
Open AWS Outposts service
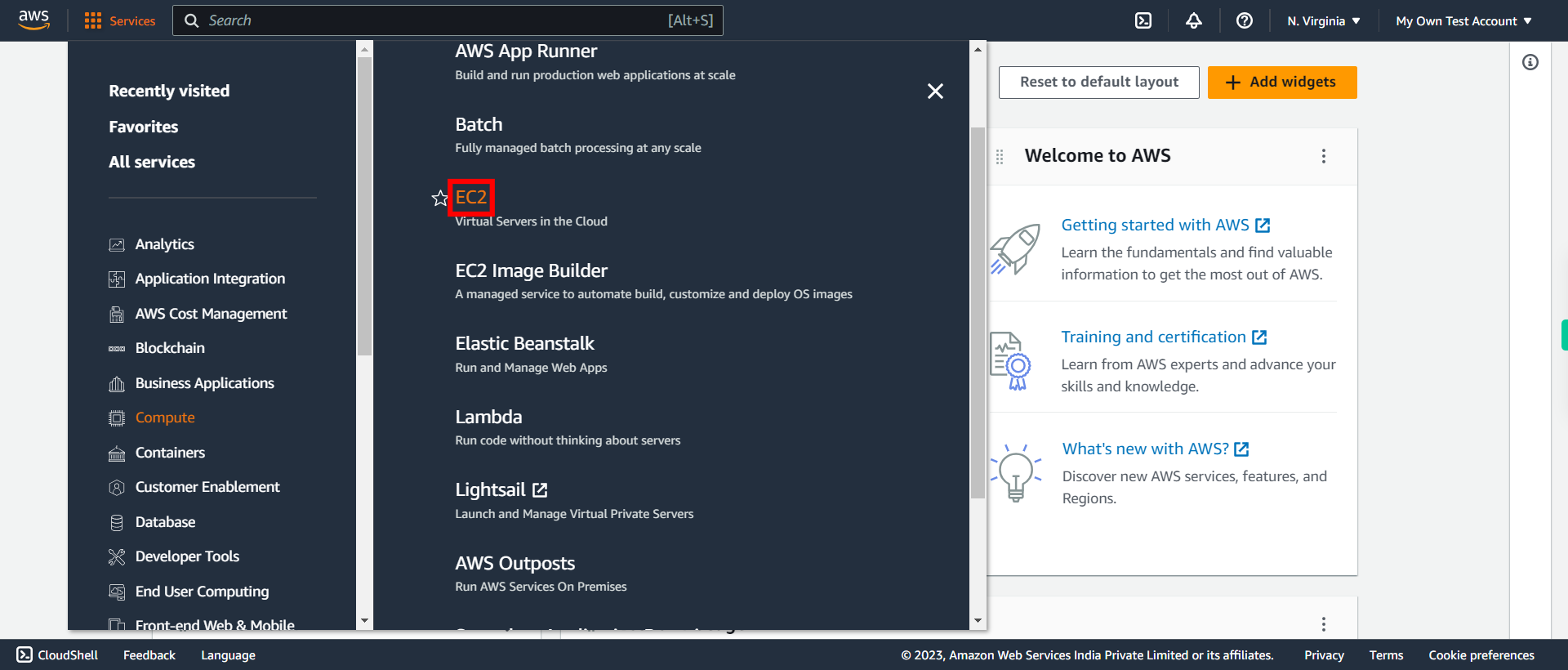515,563
